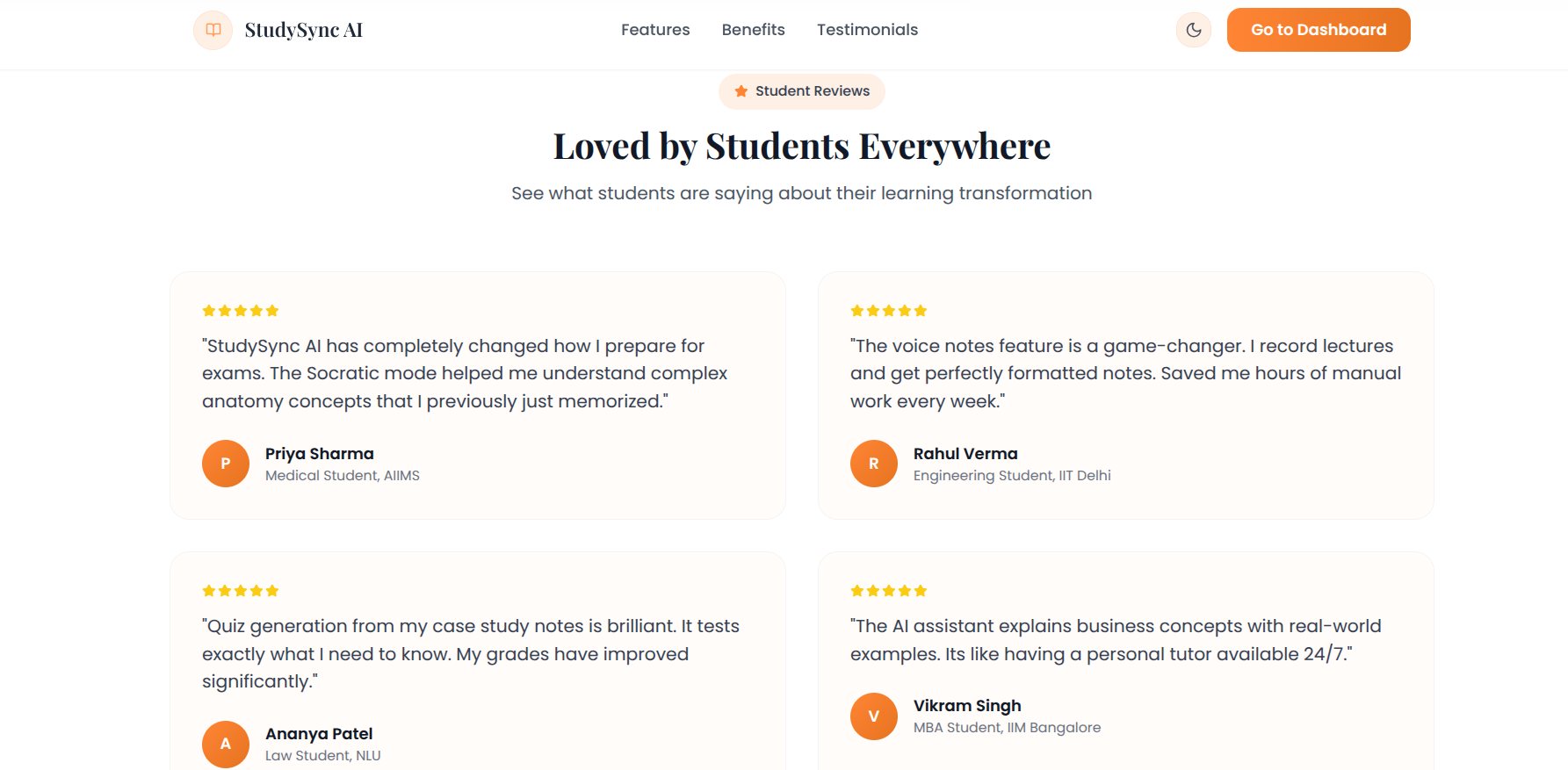Image resolution: width=1568 pixels, height=770 pixels.
Task: Click the five stars on Vikram's review
Action: (889, 591)
